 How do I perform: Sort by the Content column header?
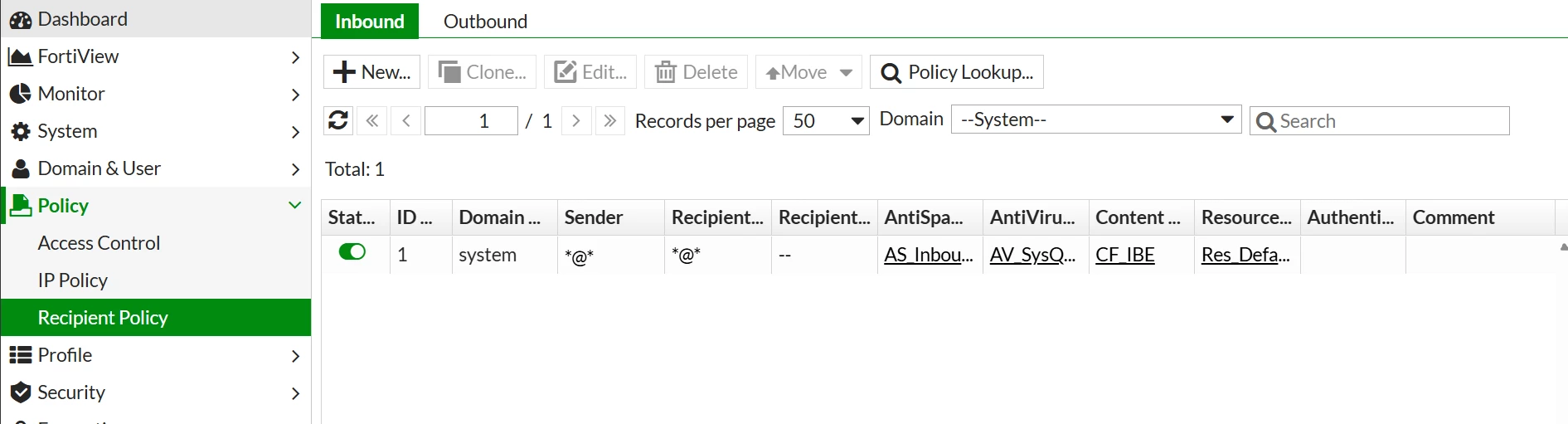tap(1142, 217)
